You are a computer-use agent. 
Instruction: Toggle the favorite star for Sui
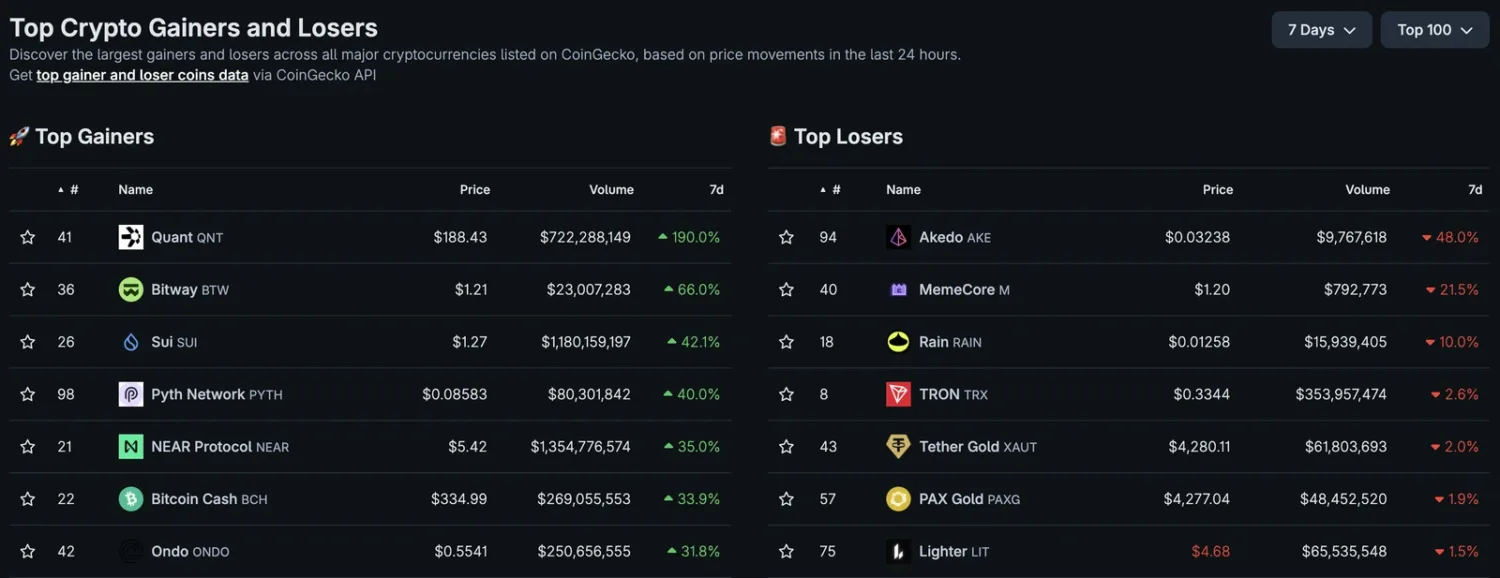(x=28, y=342)
